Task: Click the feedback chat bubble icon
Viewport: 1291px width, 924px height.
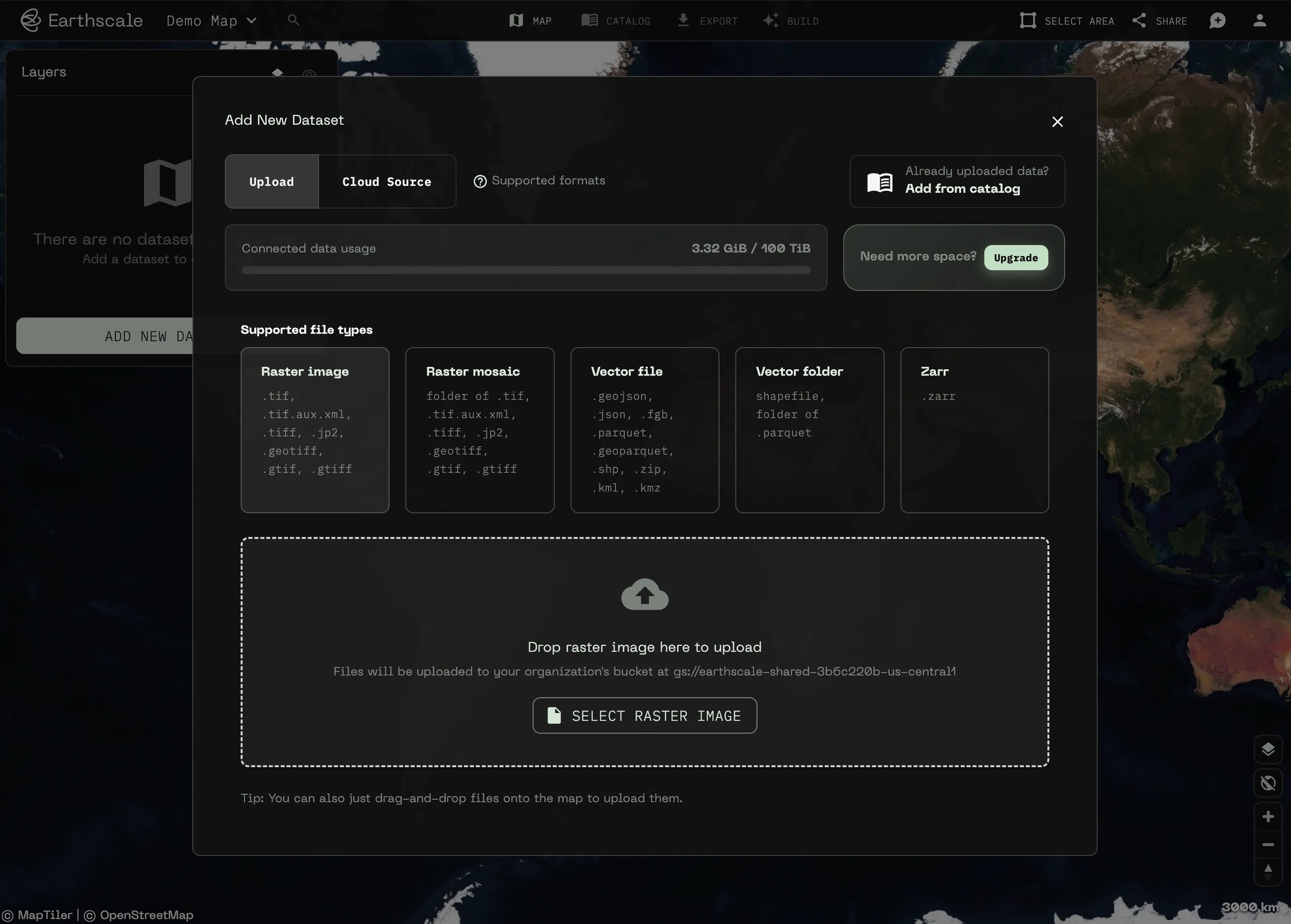Action: (x=1217, y=21)
